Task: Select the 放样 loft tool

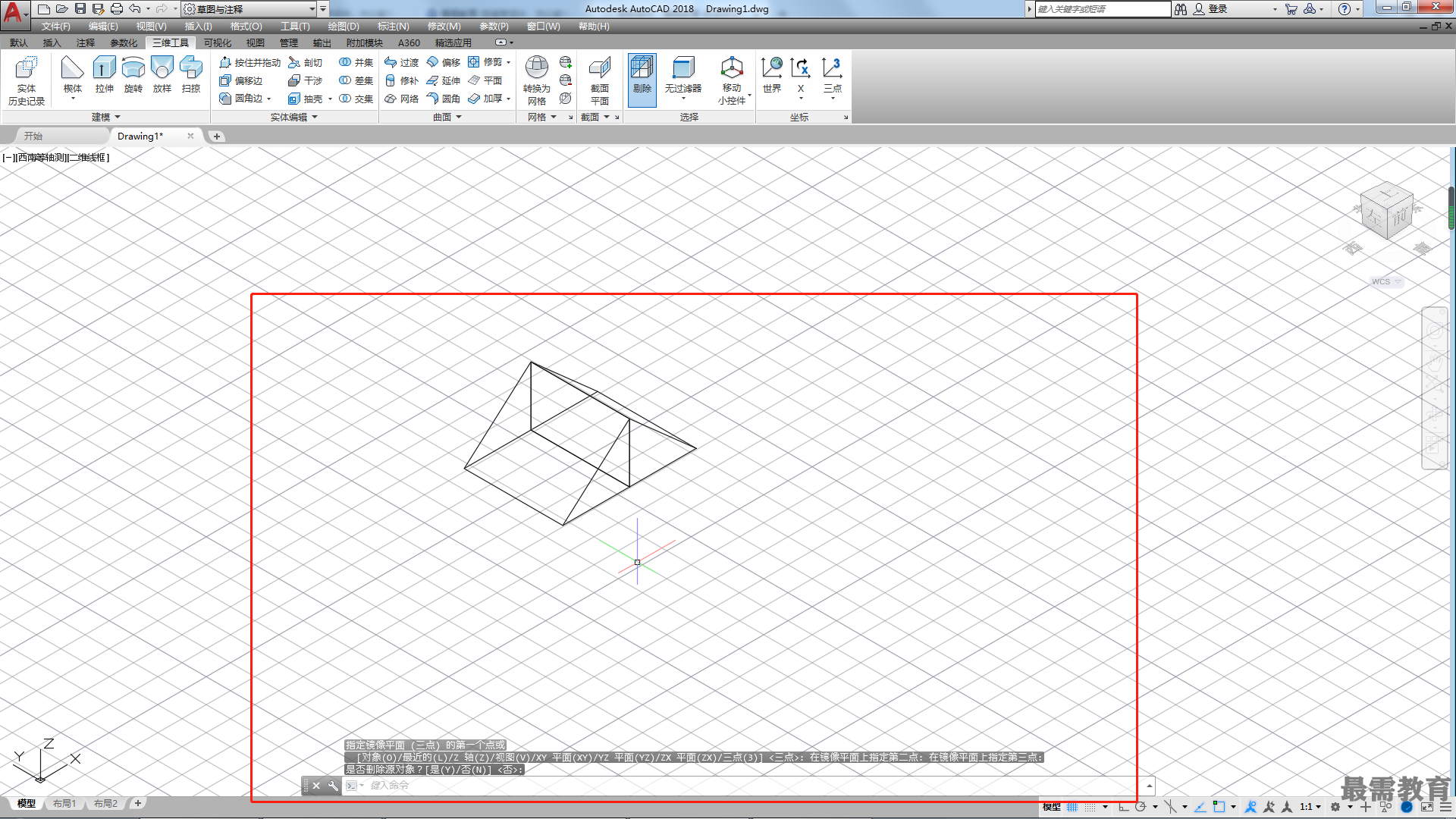Action: (162, 75)
